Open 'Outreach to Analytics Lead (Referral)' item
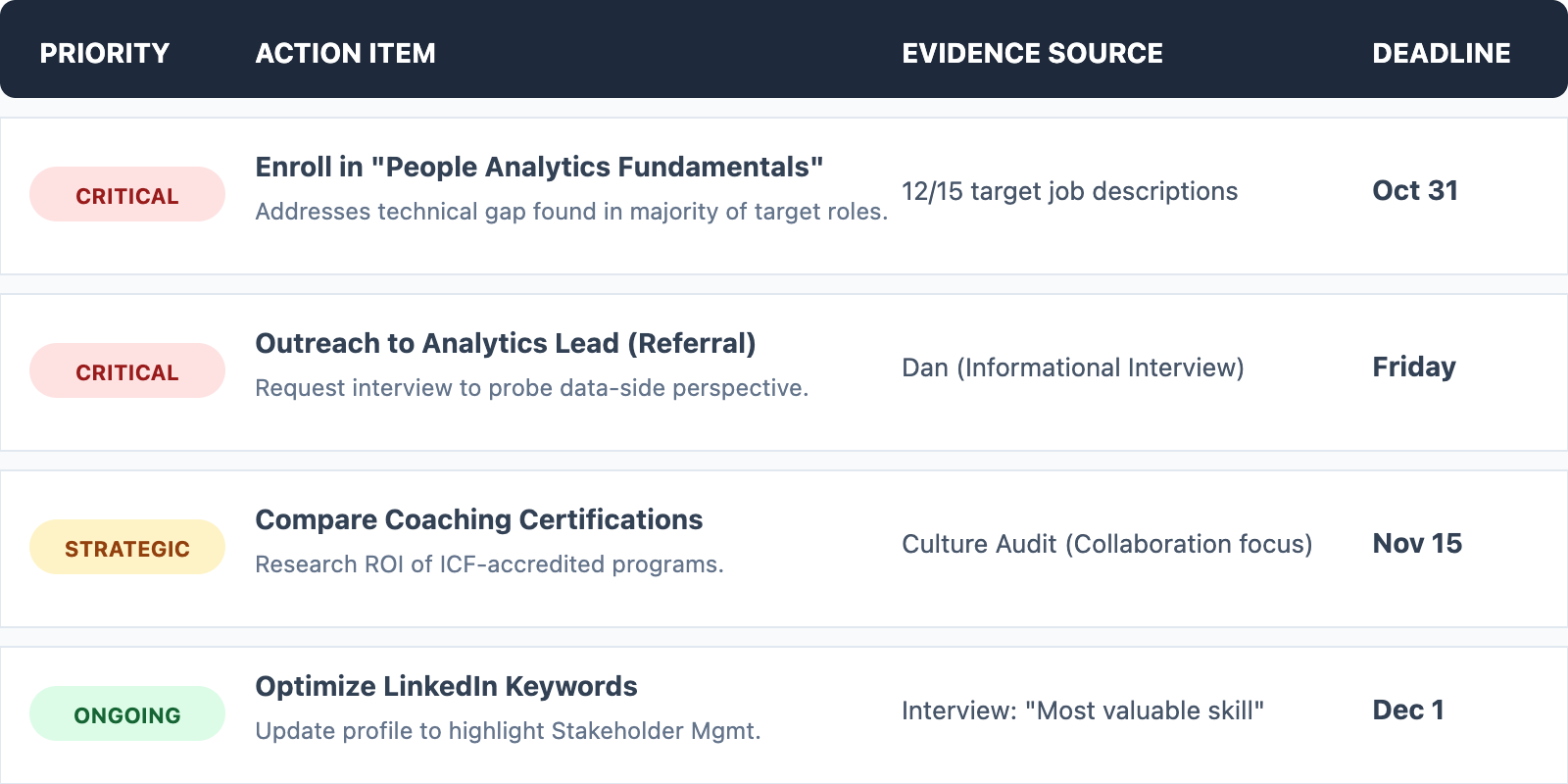1568x784 pixels. (505, 344)
